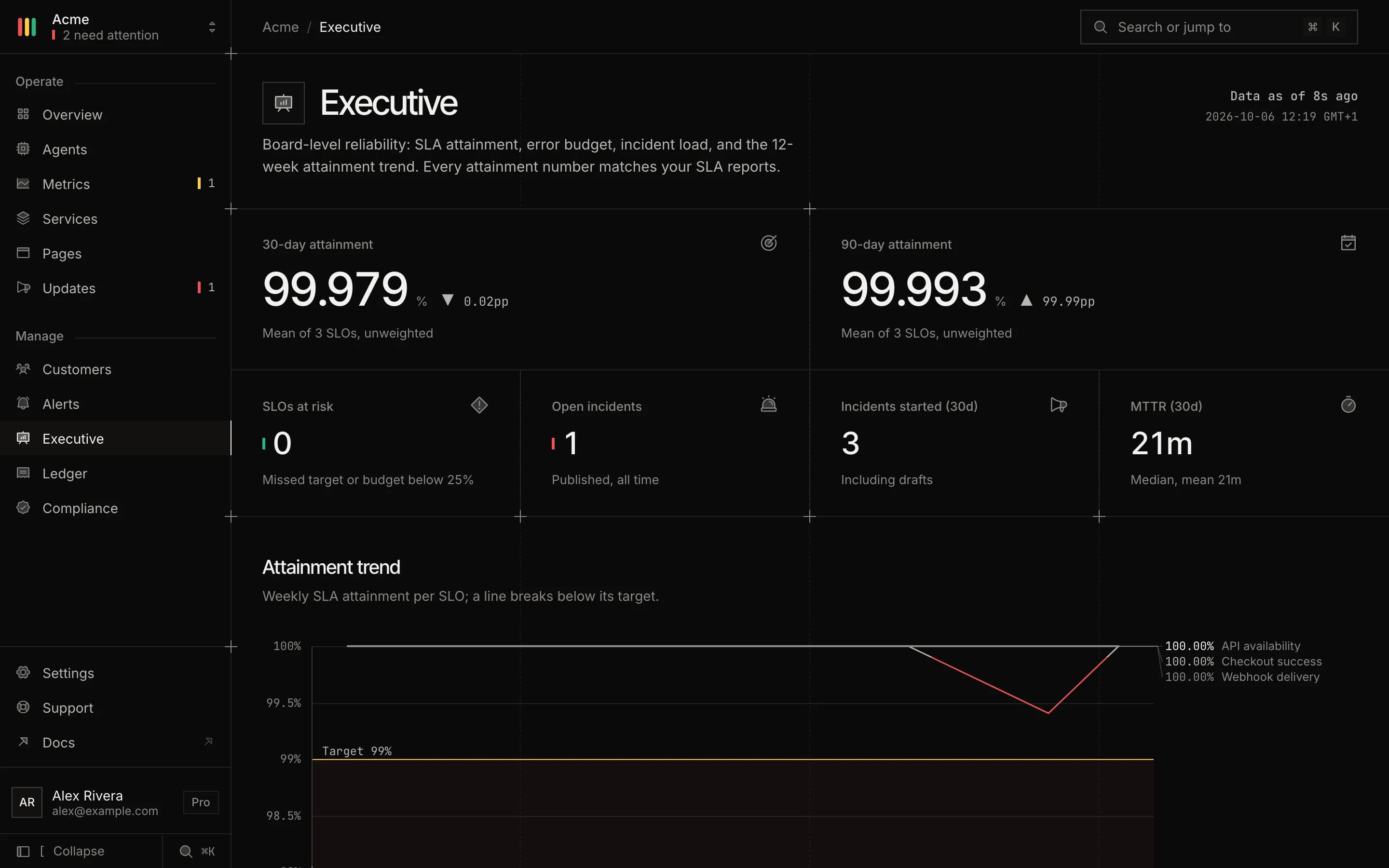The width and height of the screenshot is (1389, 868).
Task: Click the Overview grid icon
Action: tap(23, 114)
